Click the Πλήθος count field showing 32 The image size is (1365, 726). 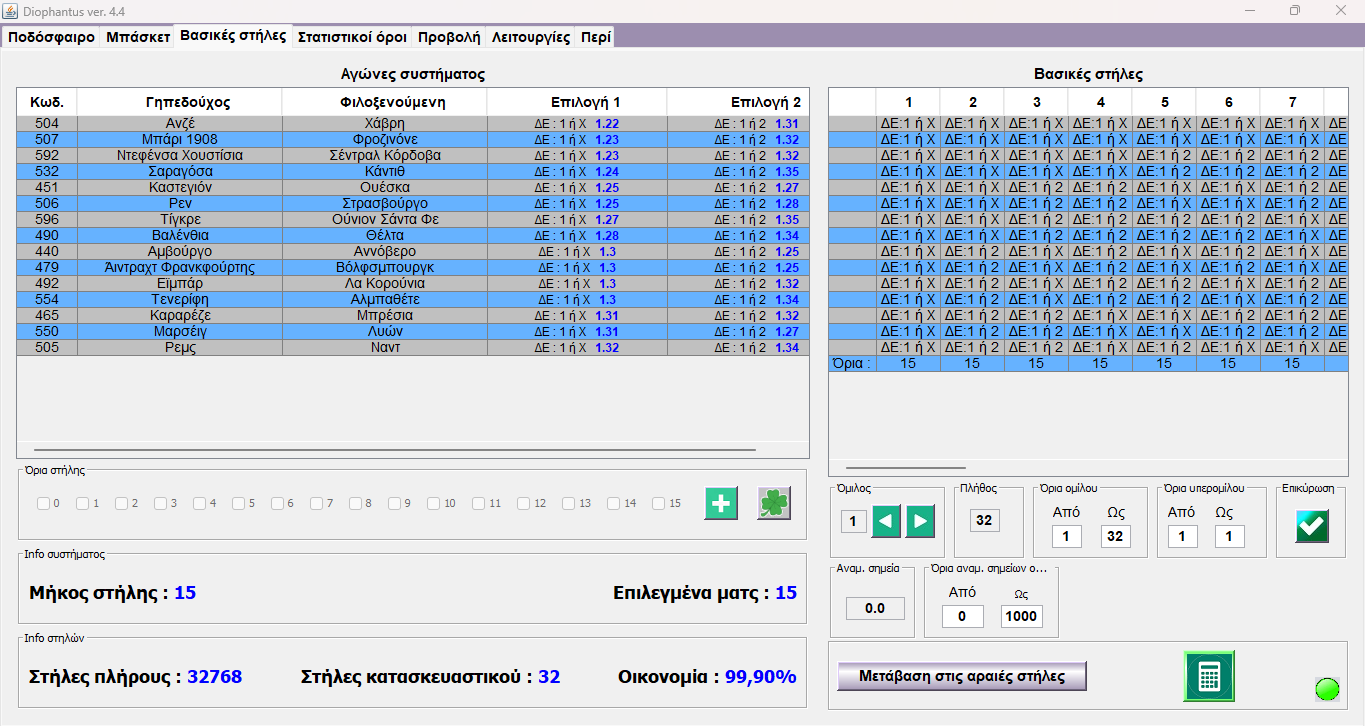coord(984,520)
